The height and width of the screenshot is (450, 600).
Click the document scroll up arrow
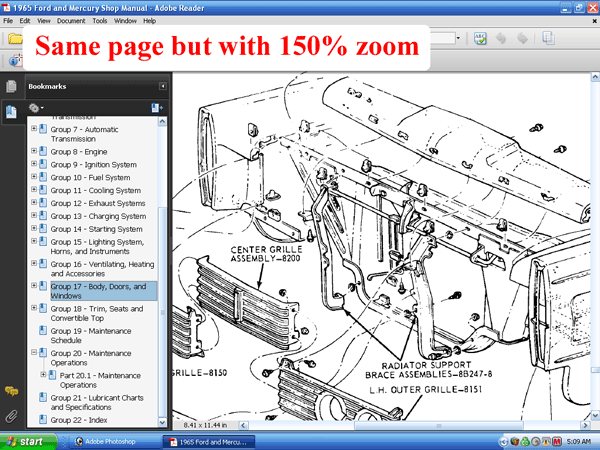pyautogui.click(x=595, y=77)
